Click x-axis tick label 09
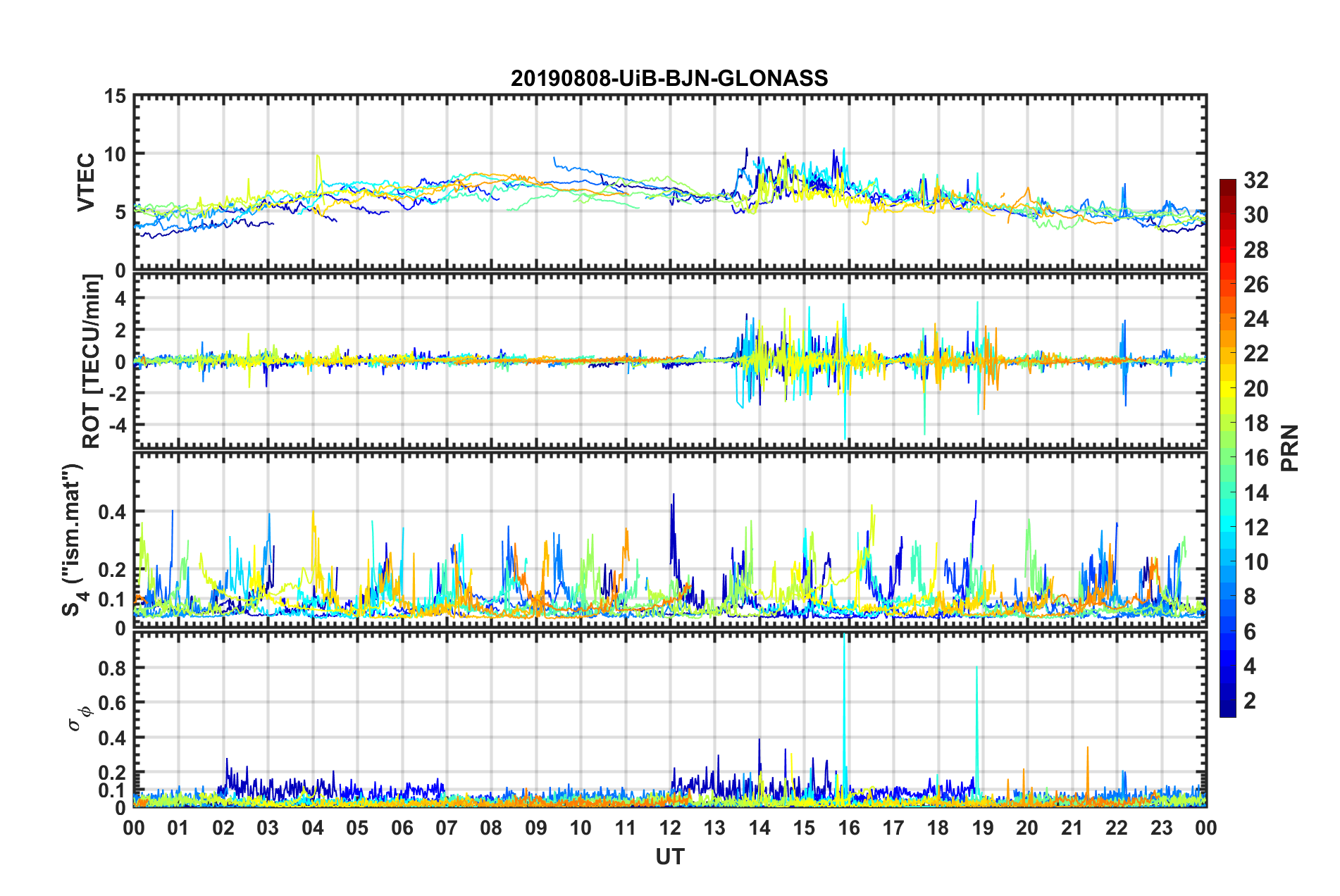The image size is (1340, 896). click(536, 828)
